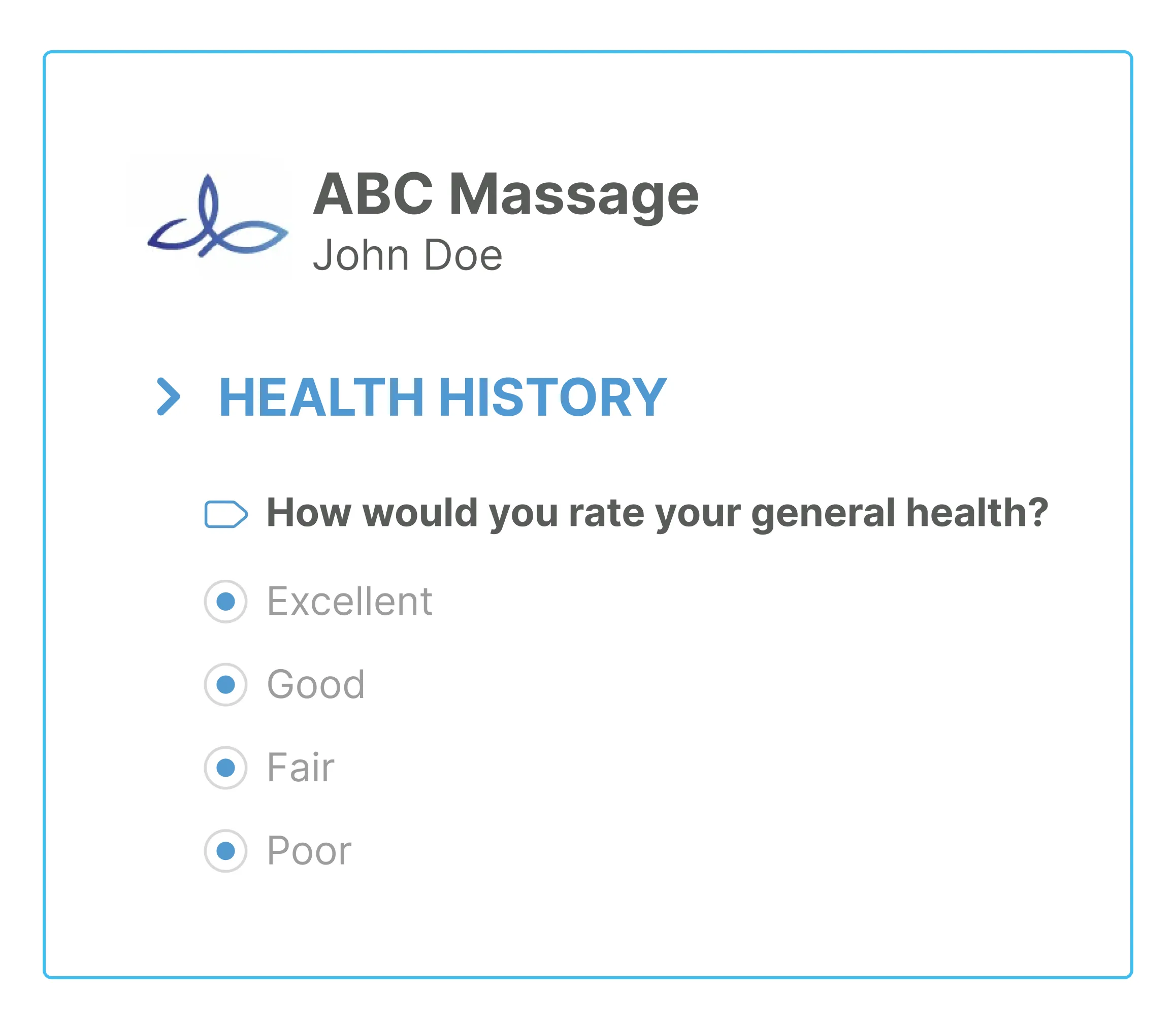Click the Poor answer label

308,850
